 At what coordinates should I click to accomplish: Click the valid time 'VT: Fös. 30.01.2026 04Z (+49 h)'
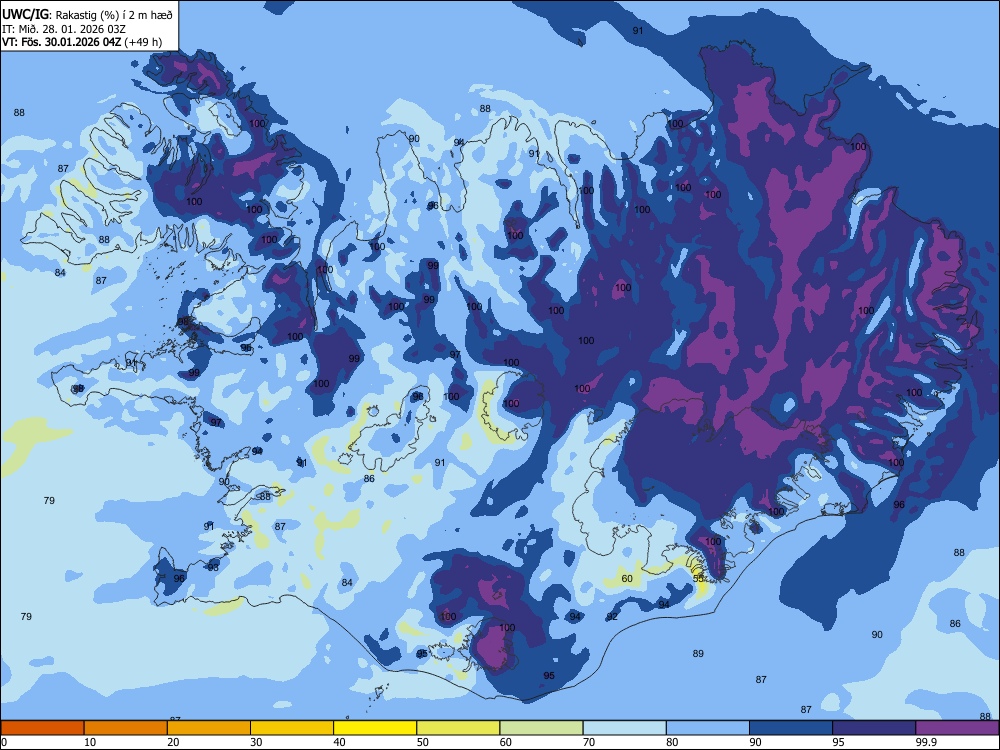click(82, 42)
